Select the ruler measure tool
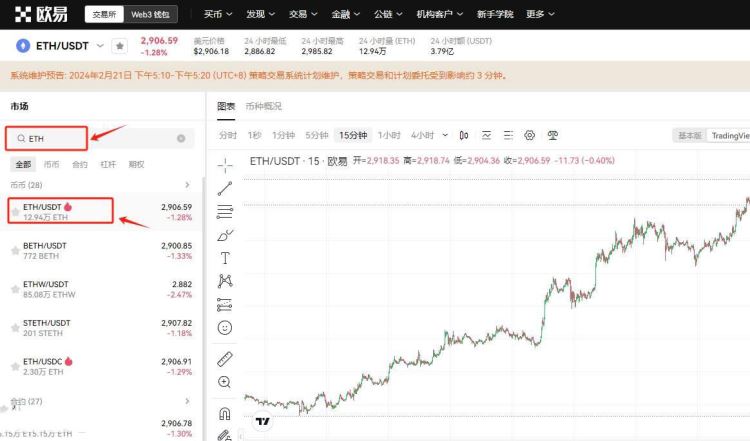Screen dimensions: 750x441 coord(225,359)
